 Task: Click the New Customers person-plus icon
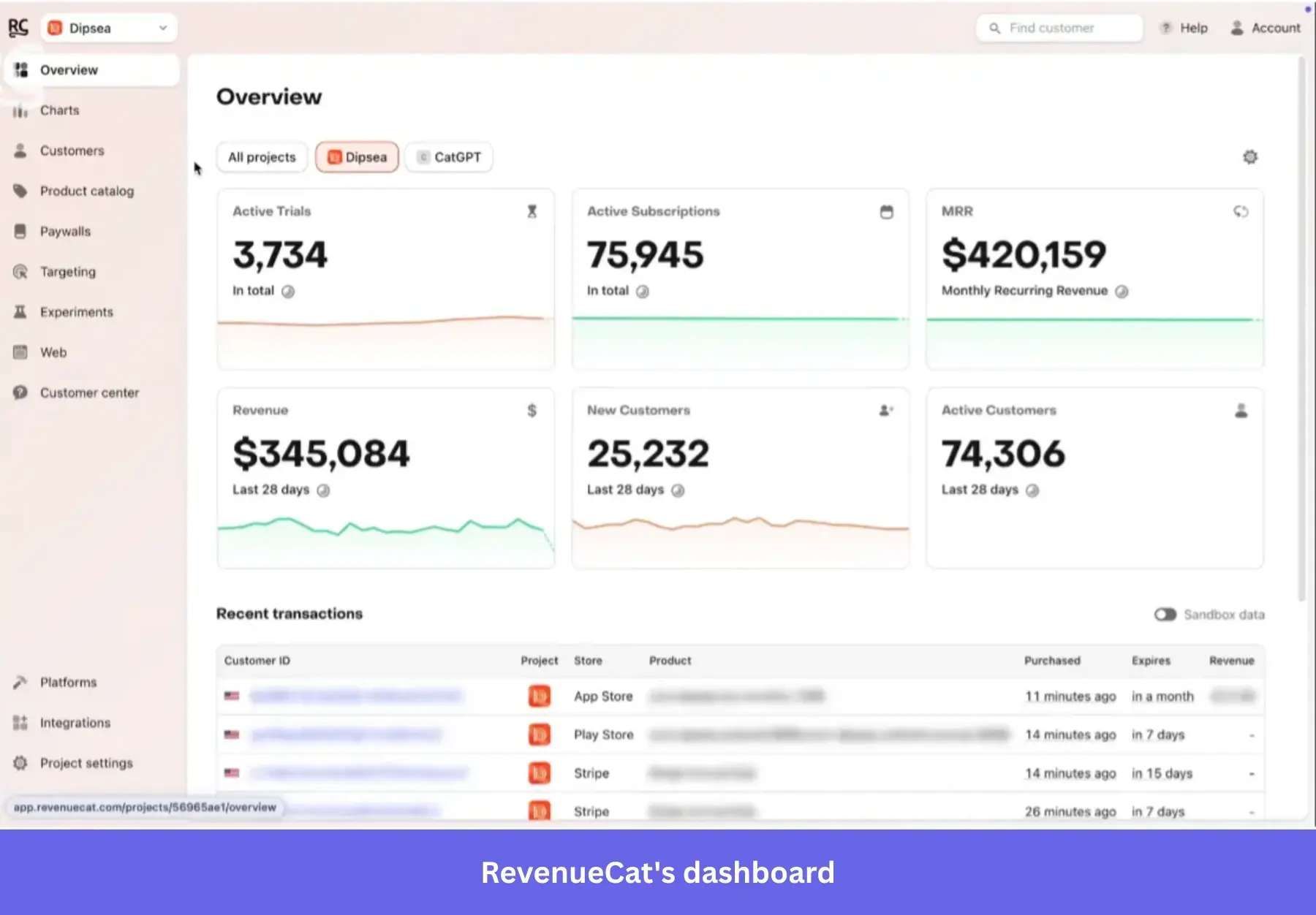886,411
